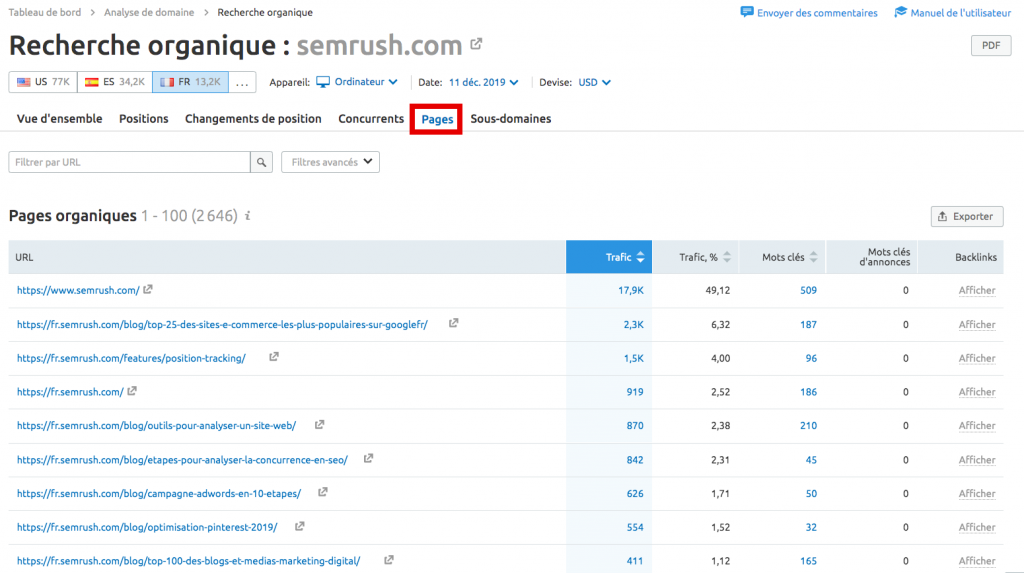The image size is (1024, 573).
Task: Switch to Vue d'ensemble tab
Action: coord(59,119)
